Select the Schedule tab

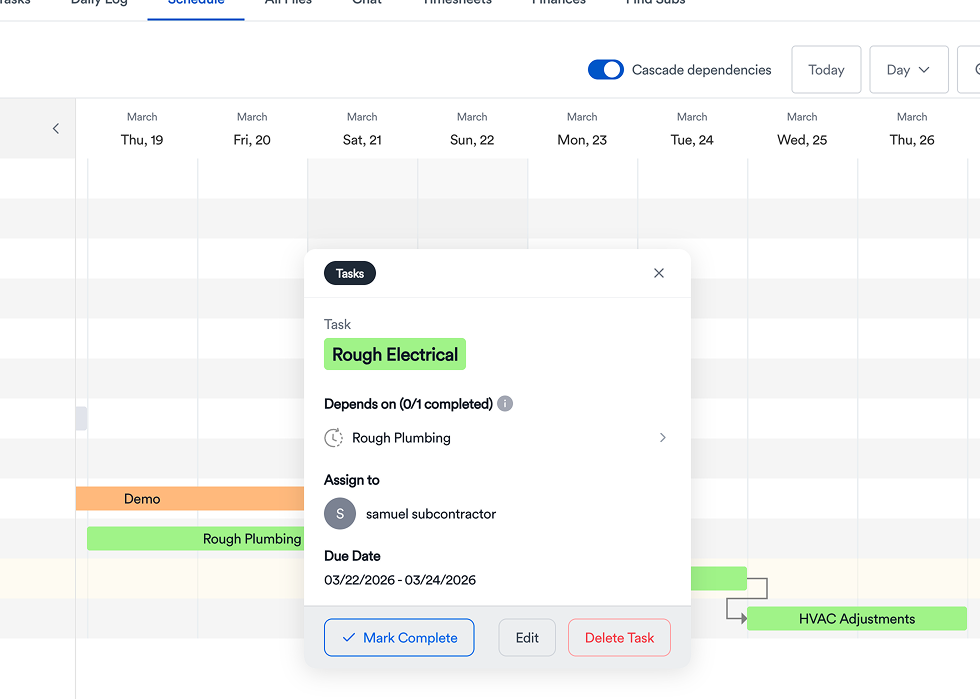(196, 5)
